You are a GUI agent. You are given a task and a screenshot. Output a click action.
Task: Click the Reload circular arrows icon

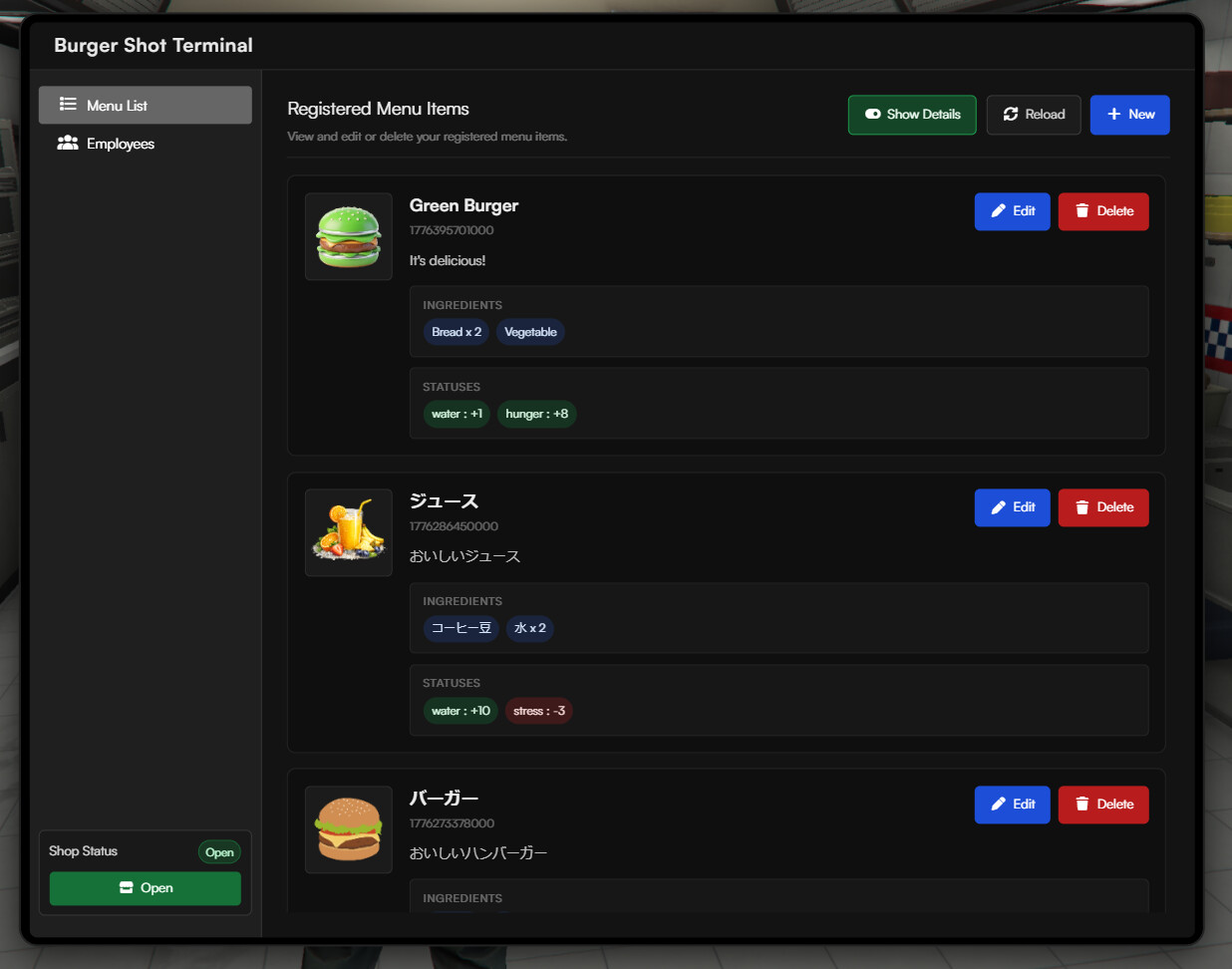1011,115
